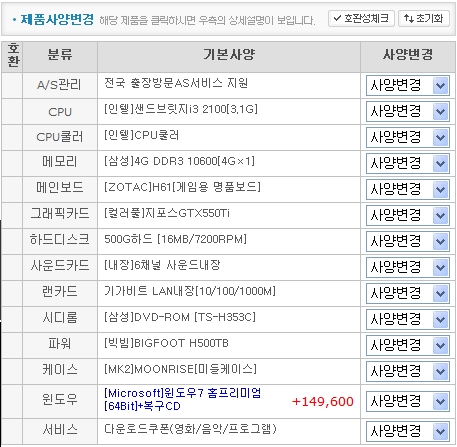Expand the 파워 spec change dropdown
This screenshot has height=447, width=457.
[408, 345]
